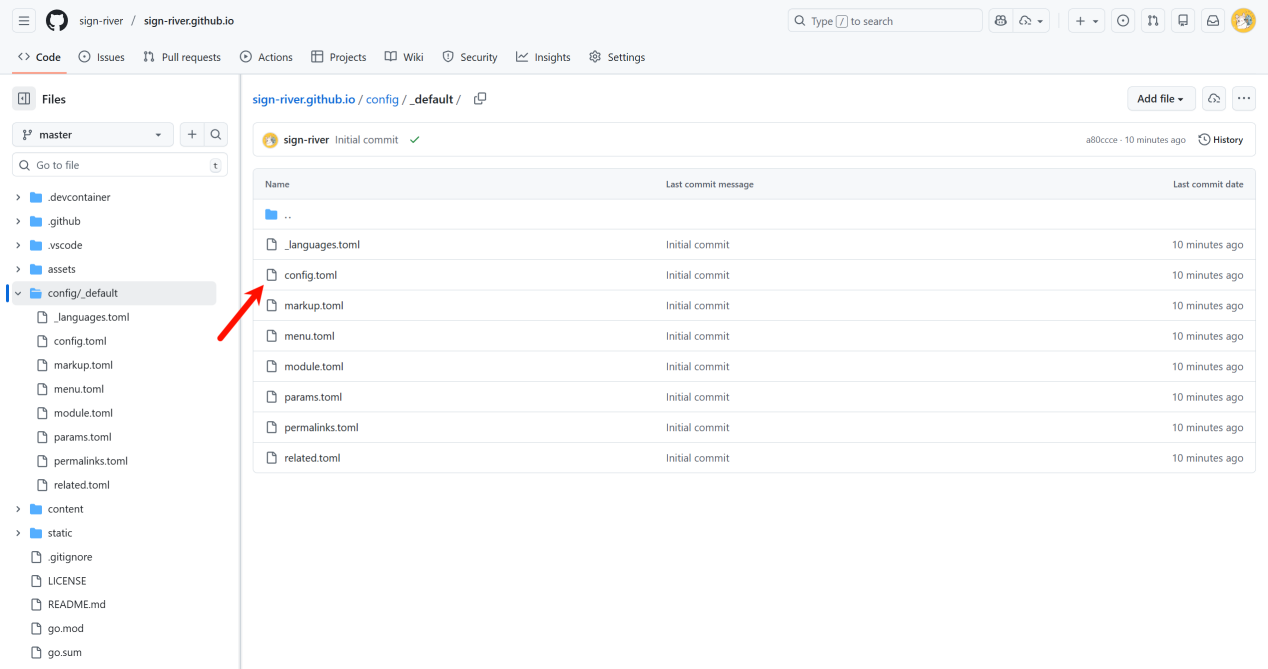This screenshot has width=1268, height=669.
Task: Open the Pull requests tab
Action: (182, 57)
